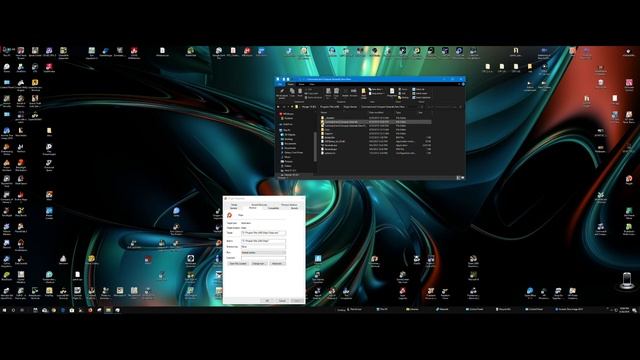This screenshot has height=360, width=640.
Task: Switch to the Details tab in Properties
Action: [295, 208]
